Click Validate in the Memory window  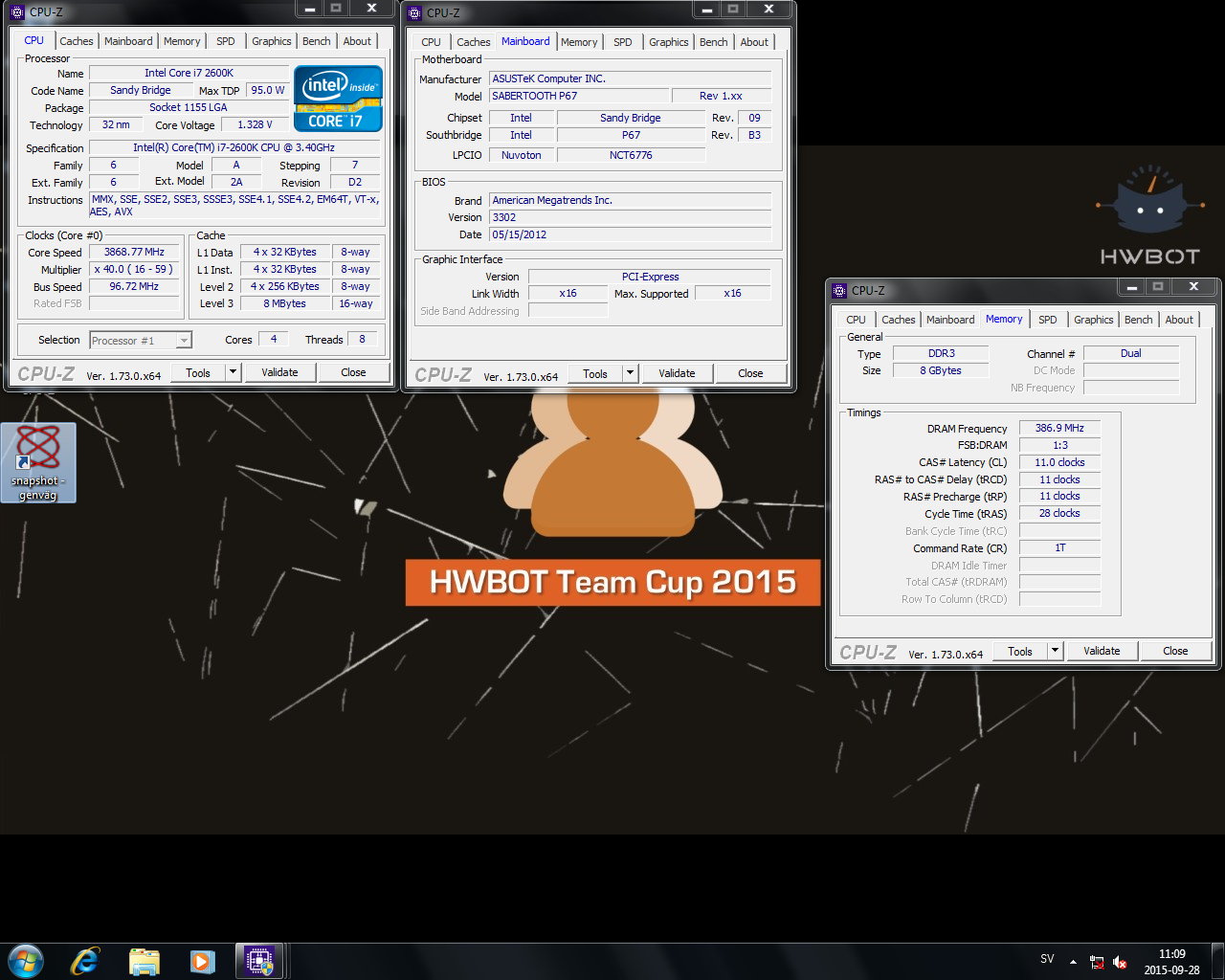click(x=1102, y=651)
